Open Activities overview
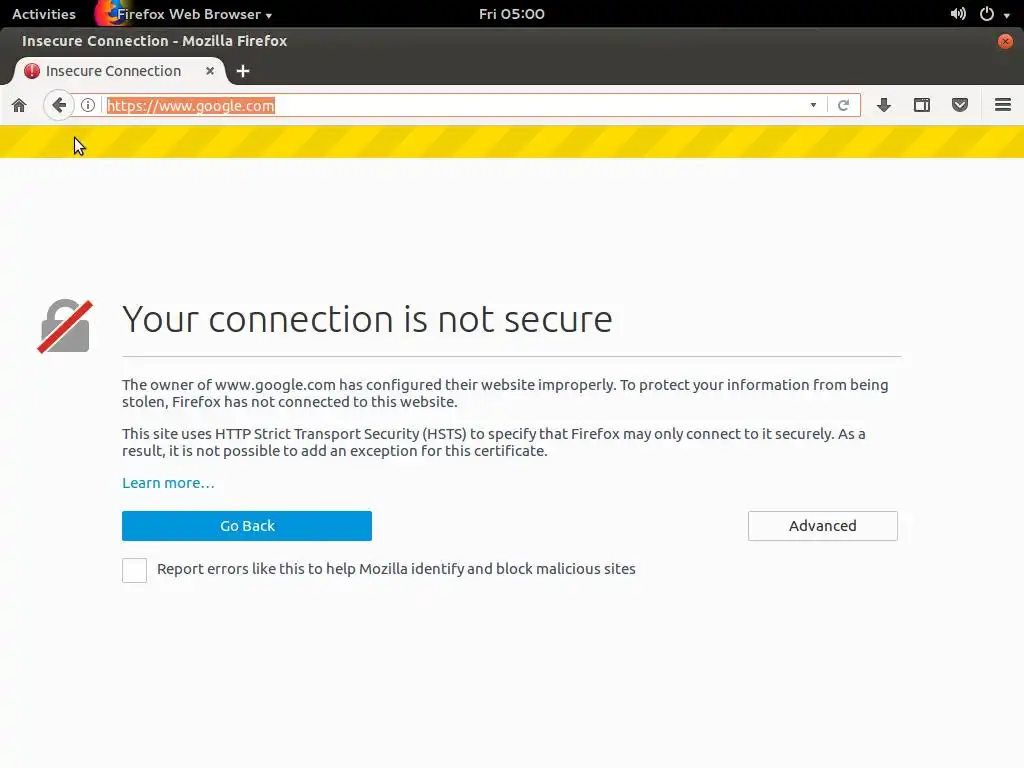 click(x=44, y=14)
